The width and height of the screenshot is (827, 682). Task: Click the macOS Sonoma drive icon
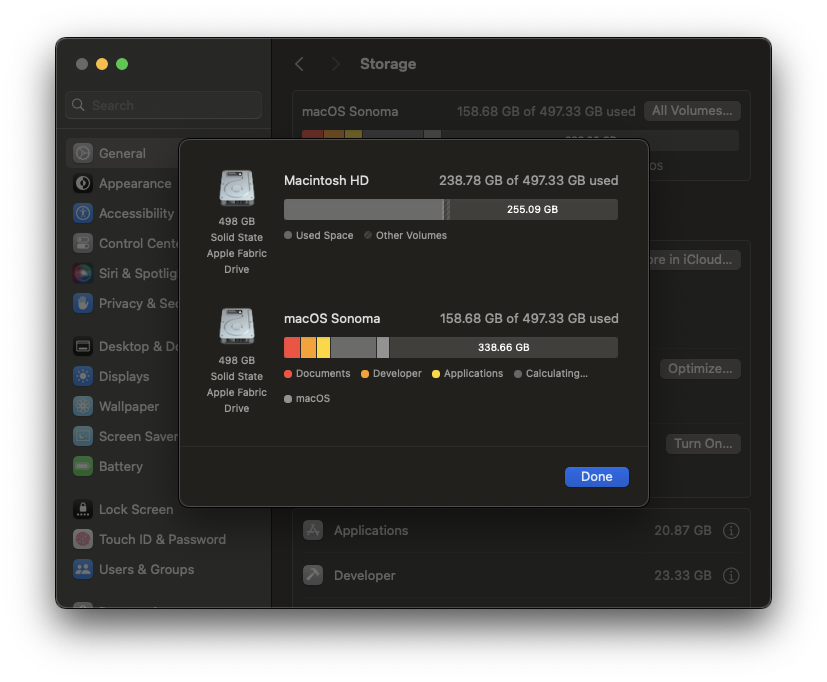[237, 328]
